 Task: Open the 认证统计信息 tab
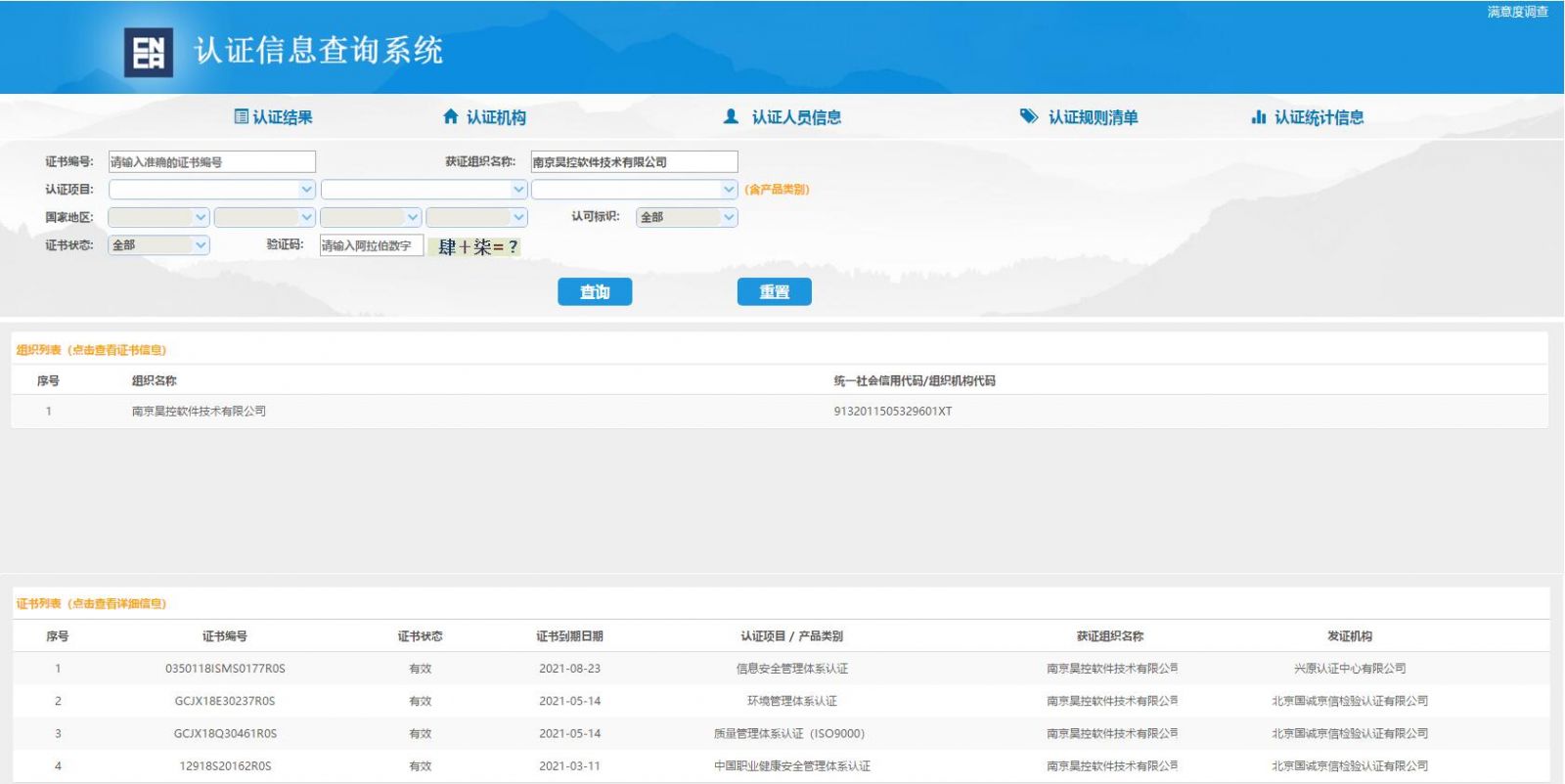[x=1318, y=117]
